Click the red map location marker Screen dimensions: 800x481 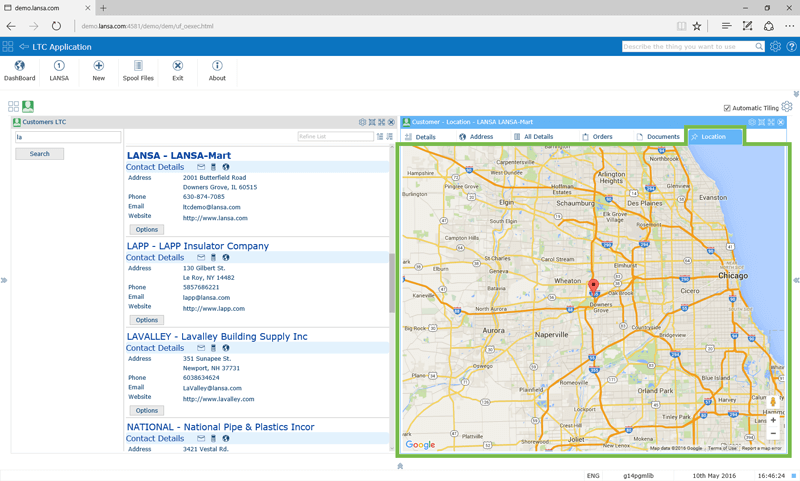tap(593, 286)
